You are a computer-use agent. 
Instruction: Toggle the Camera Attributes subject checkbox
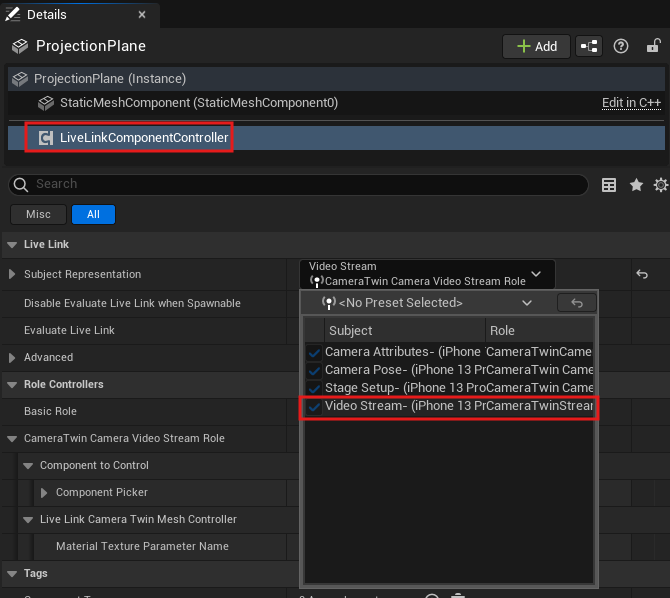pyautogui.click(x=314, y=352)
